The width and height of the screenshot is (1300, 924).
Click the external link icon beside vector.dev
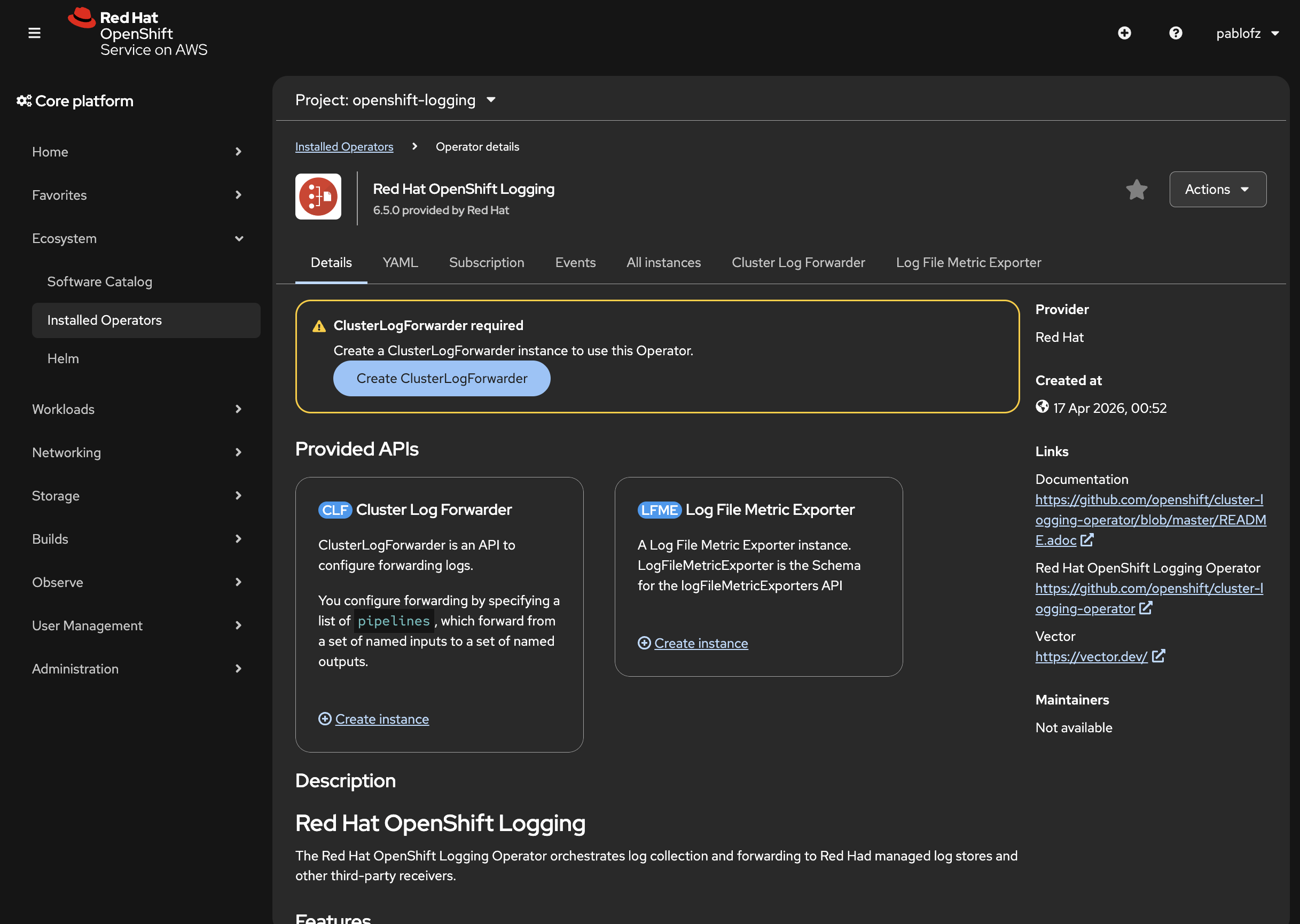tap(1158, 656)
